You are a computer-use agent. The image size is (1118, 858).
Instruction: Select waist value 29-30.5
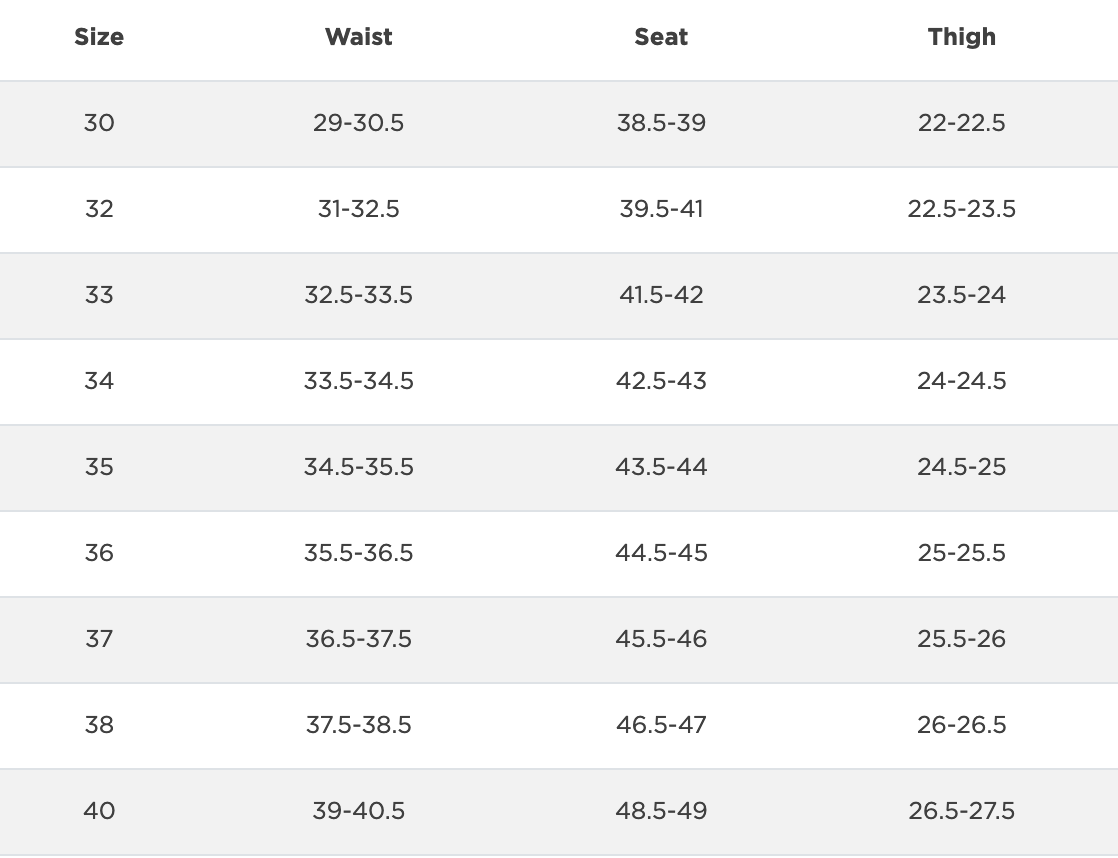[358, 123]
